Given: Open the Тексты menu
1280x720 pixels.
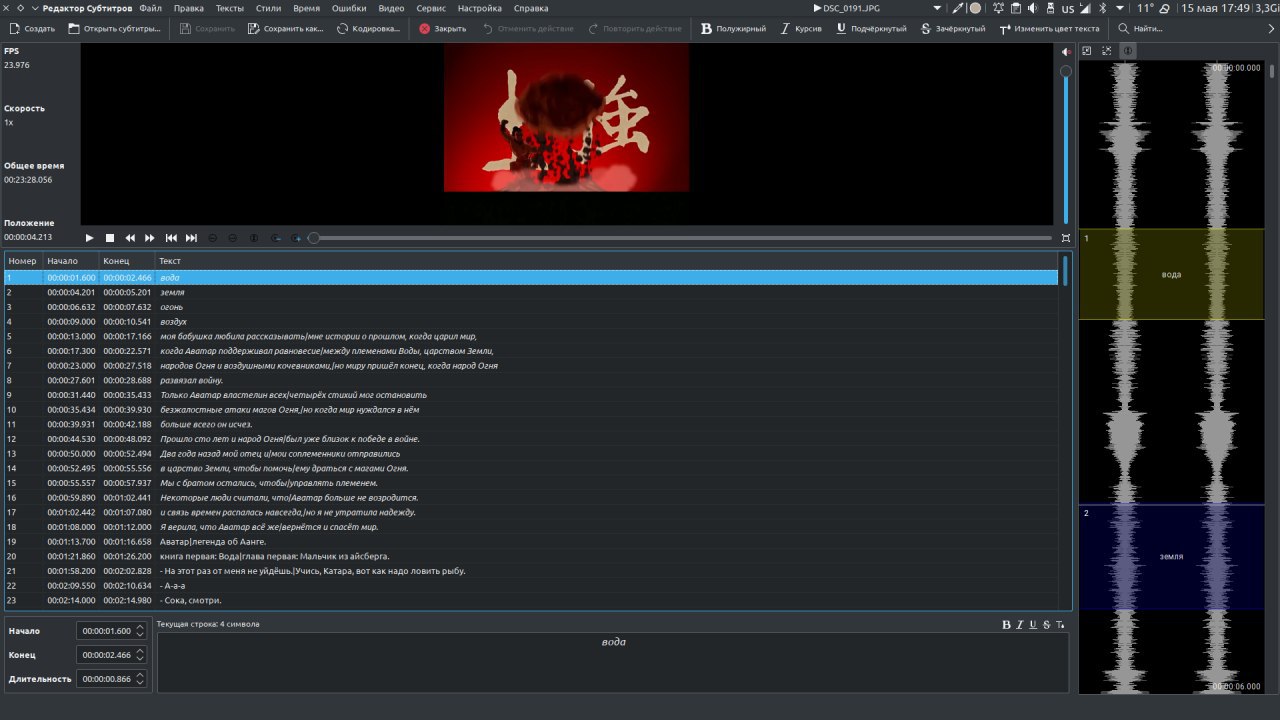Looking at the screenshot, I should click(229, 8).
